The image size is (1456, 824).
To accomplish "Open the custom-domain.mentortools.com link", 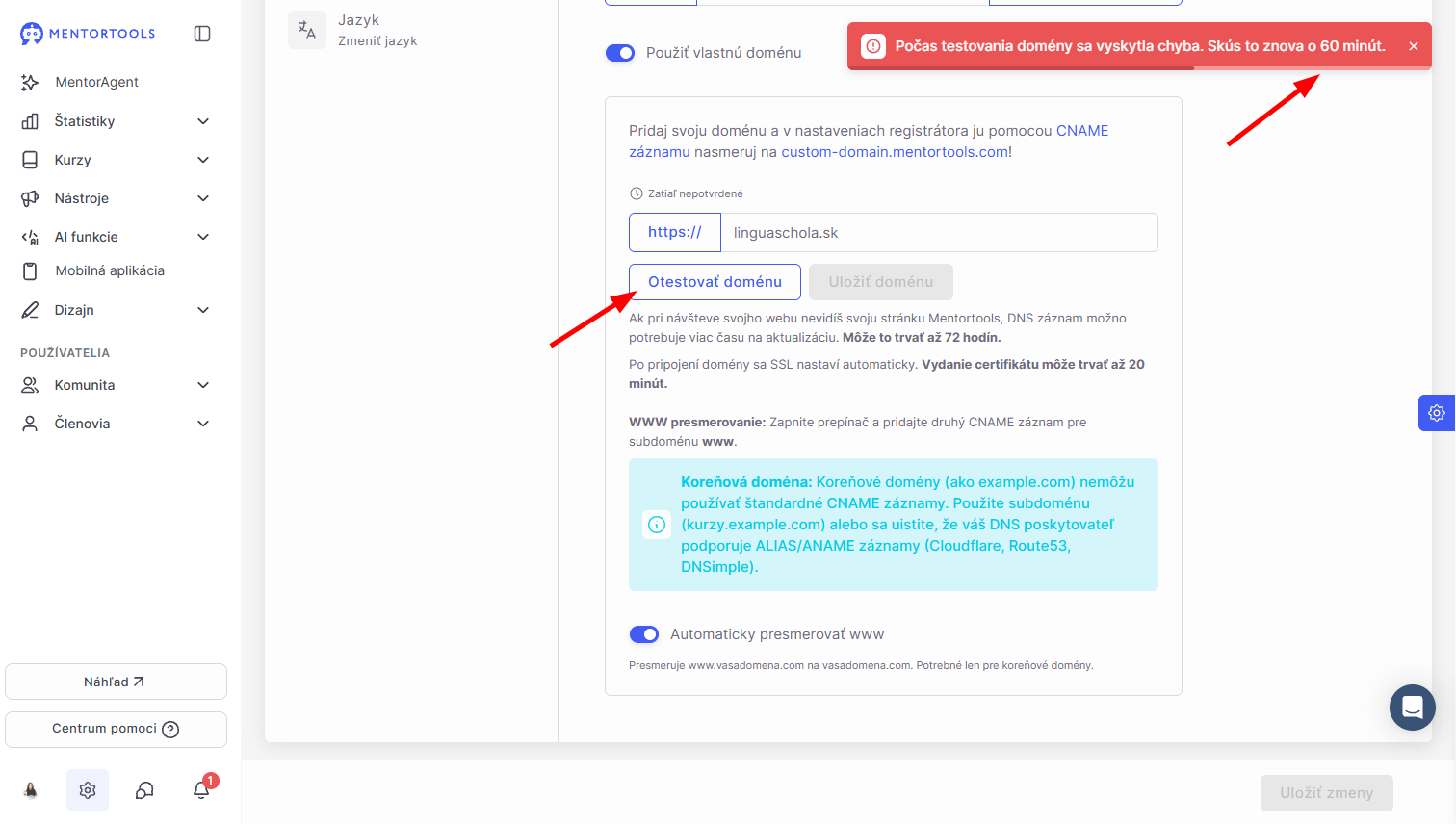I will (x=895, y=152).
